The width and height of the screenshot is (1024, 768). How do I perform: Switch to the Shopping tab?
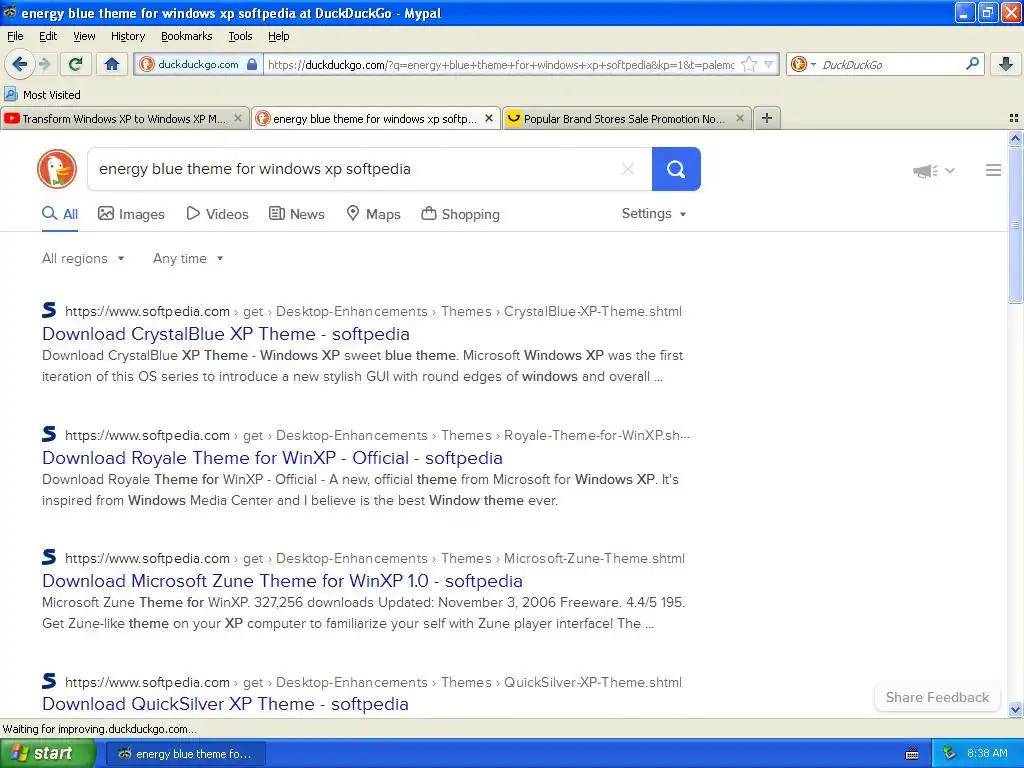[x=461, y=214]
